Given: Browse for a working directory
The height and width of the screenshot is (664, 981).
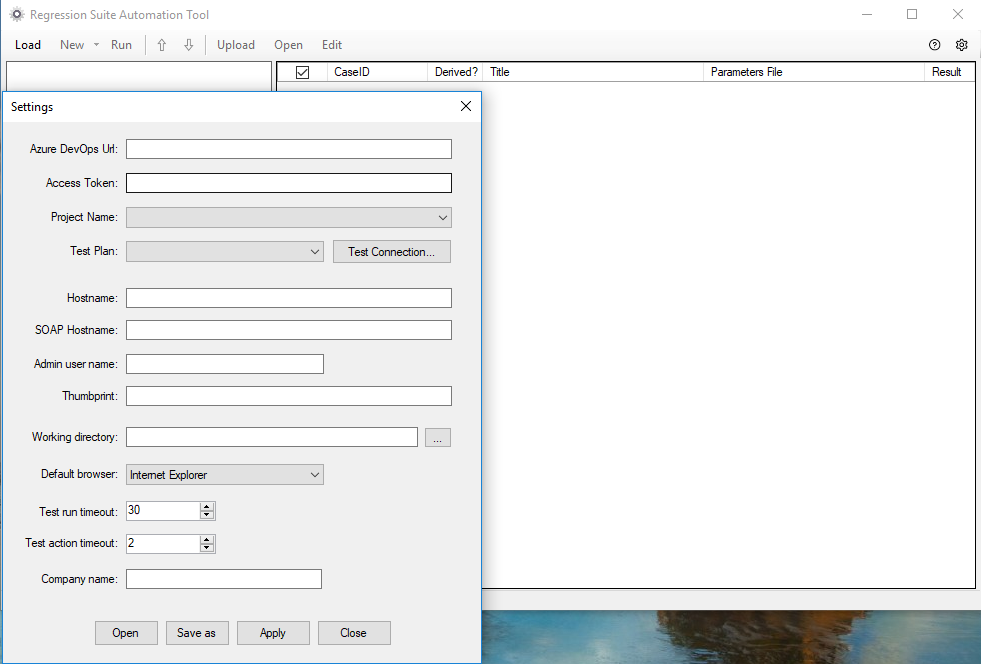Looking at the screenshot, I should [437, 437].
